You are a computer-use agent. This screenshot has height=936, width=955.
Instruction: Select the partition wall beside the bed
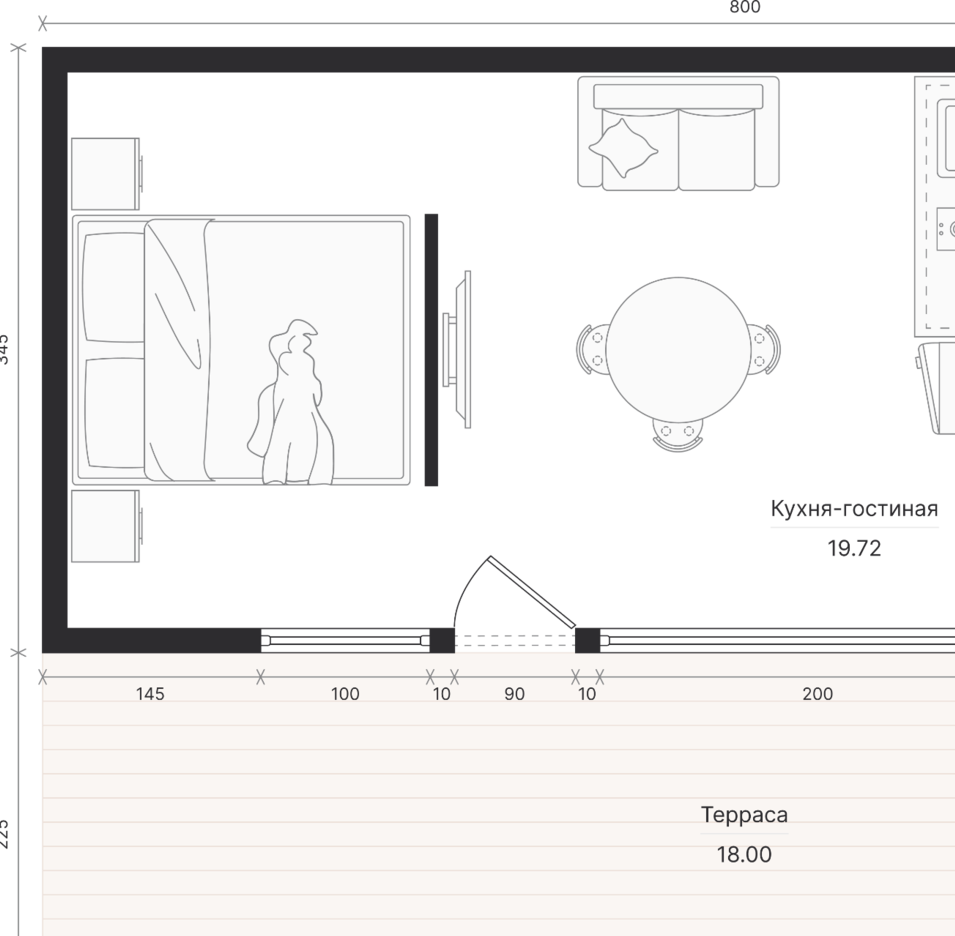tap(431, 349)
